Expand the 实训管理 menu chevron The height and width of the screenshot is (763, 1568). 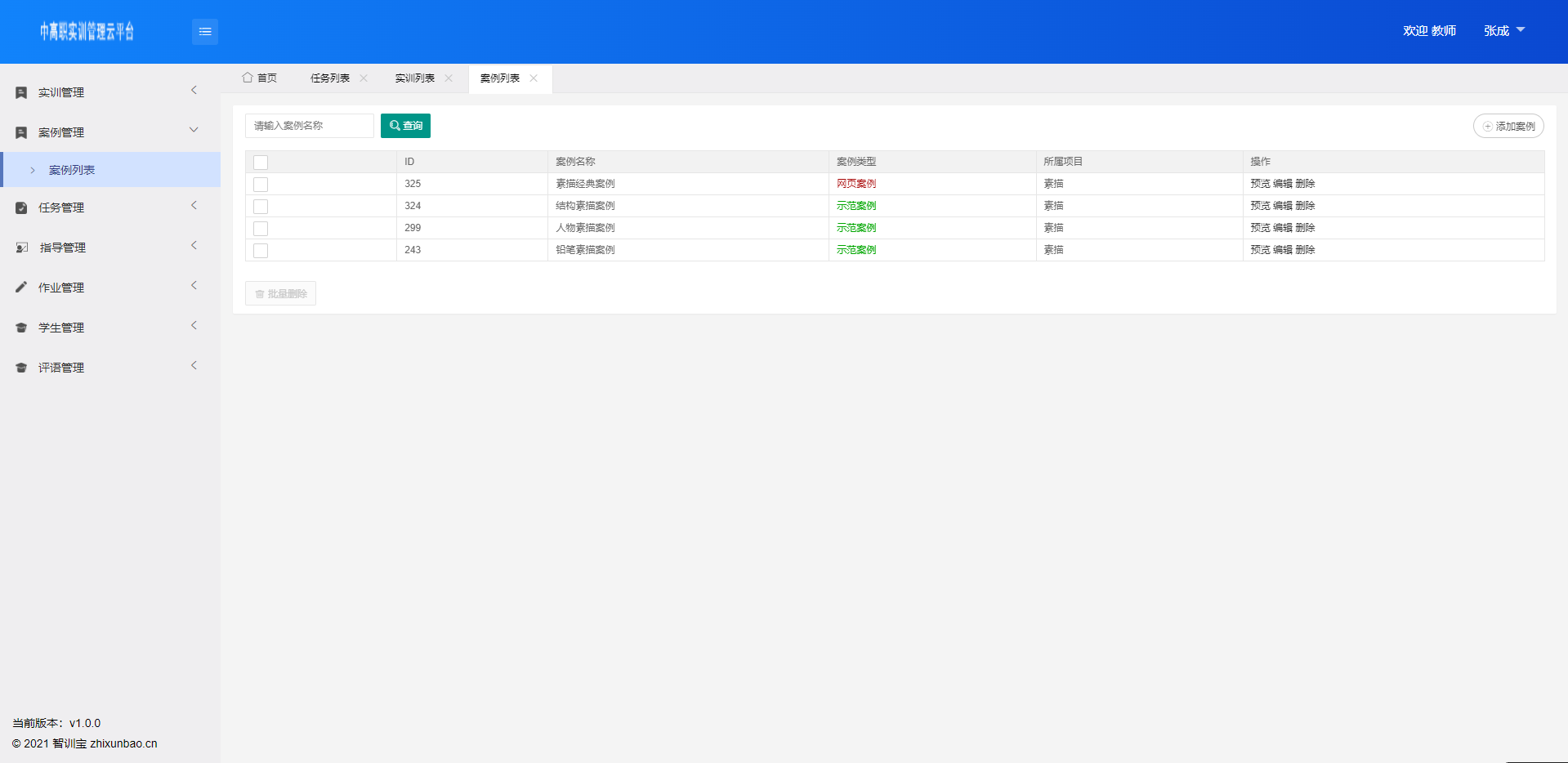[x=194, y=91]
